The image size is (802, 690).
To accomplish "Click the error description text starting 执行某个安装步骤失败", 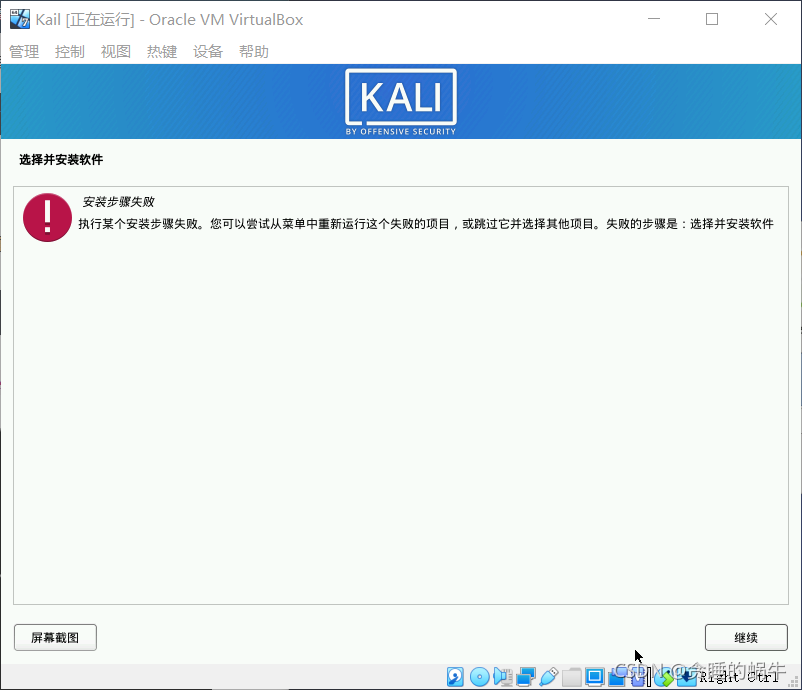I will click(x=426, y=224).
